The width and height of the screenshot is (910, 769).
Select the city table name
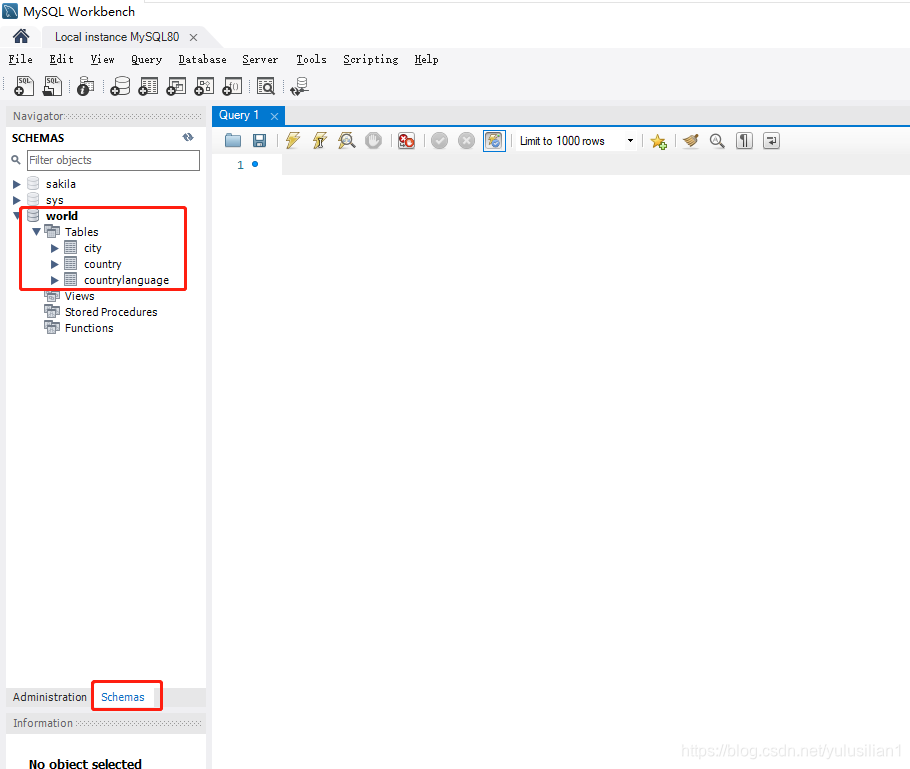[93, 248]
